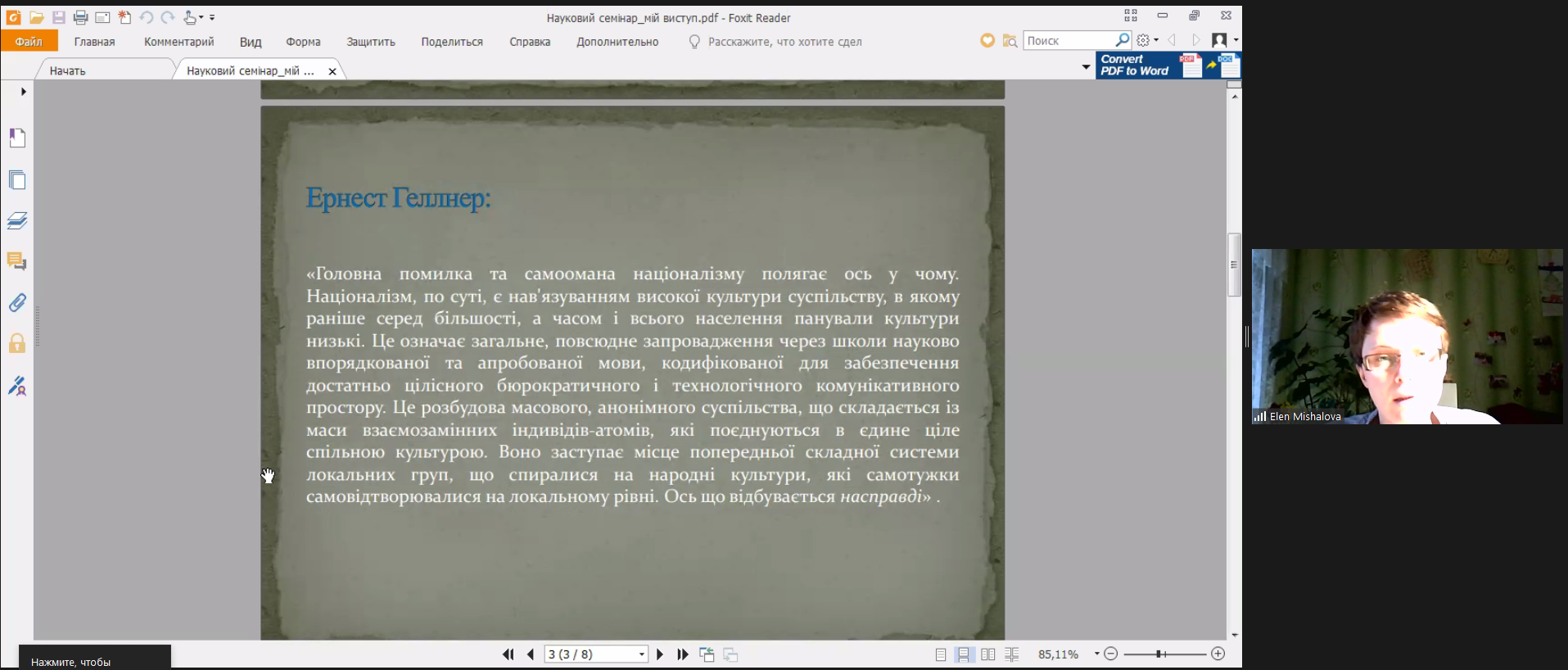Open the search settings gear dropdown

[1147, 40]
